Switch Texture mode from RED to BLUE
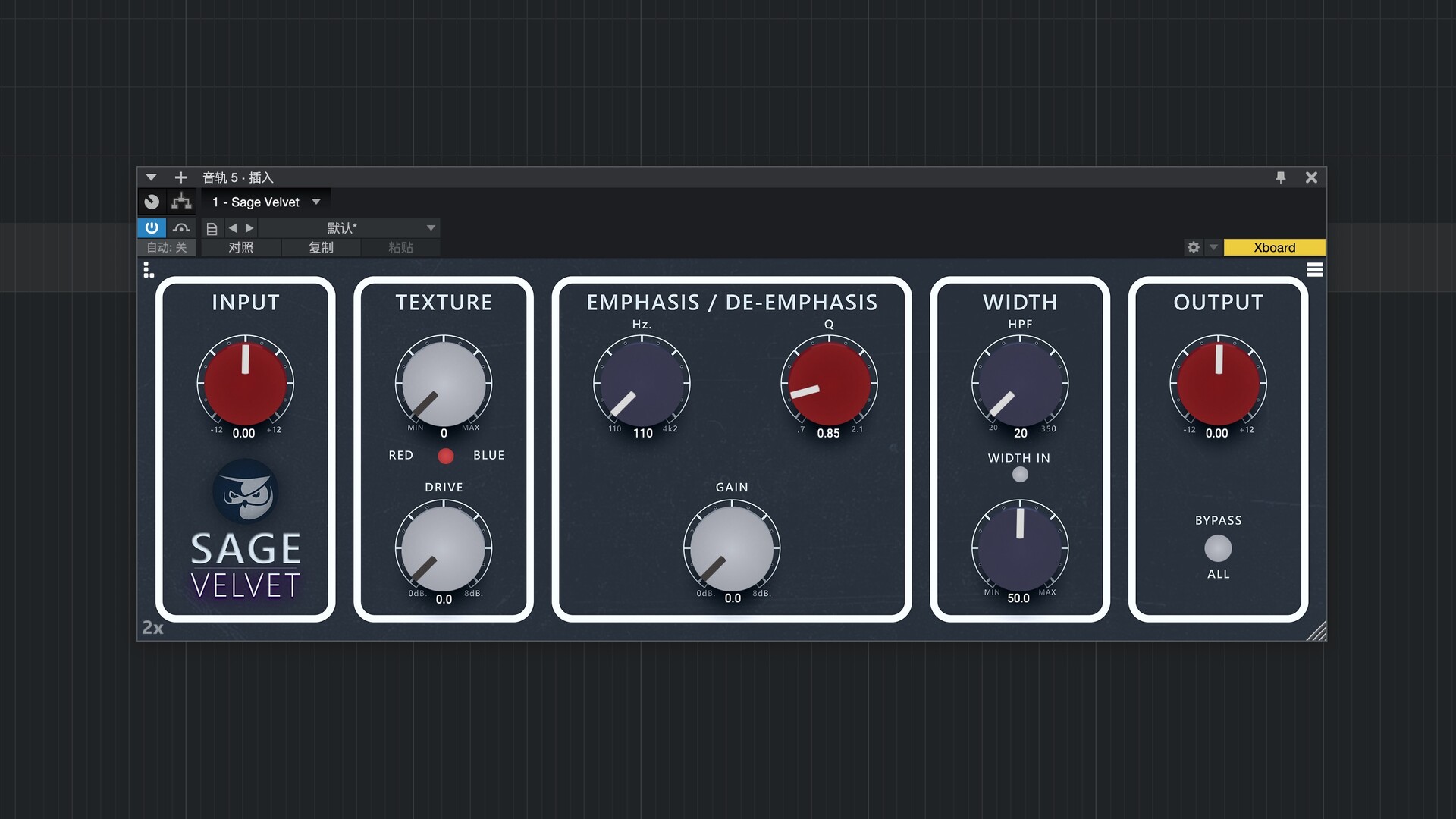 pyautogui.click(x=445, y=456)
